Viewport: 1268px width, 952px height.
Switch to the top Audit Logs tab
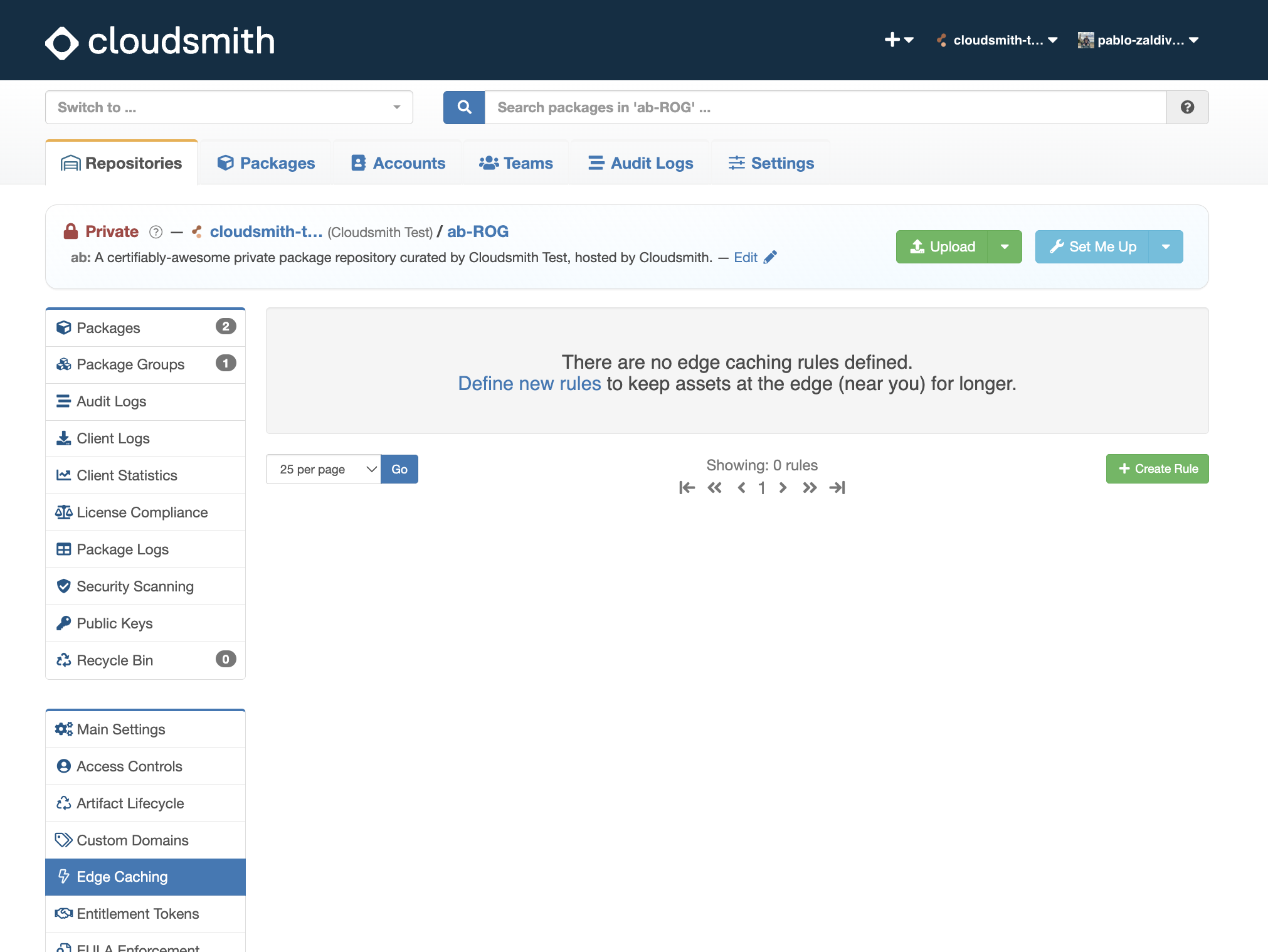click(641, 163)
